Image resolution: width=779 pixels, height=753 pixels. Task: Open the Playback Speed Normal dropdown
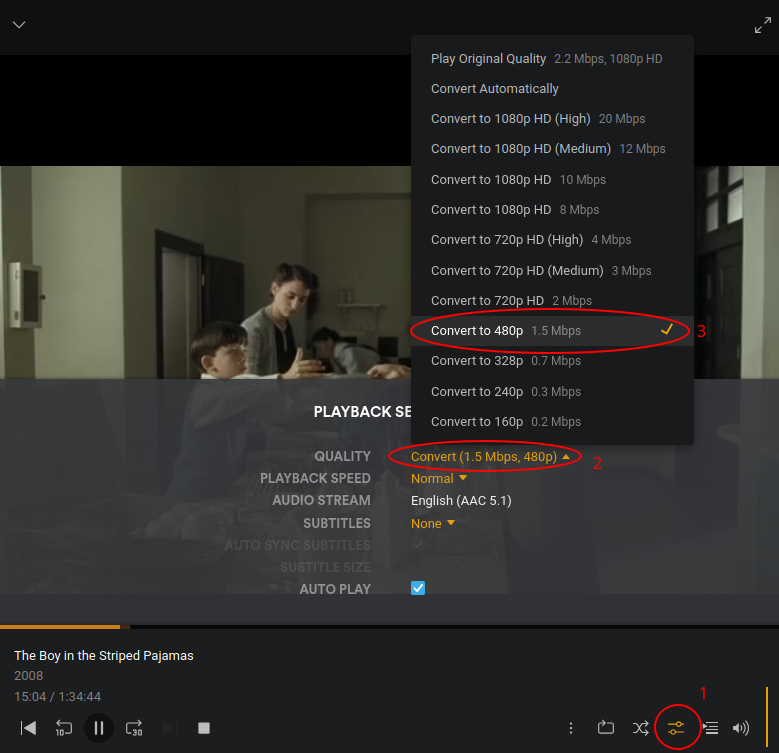point(439,478)
